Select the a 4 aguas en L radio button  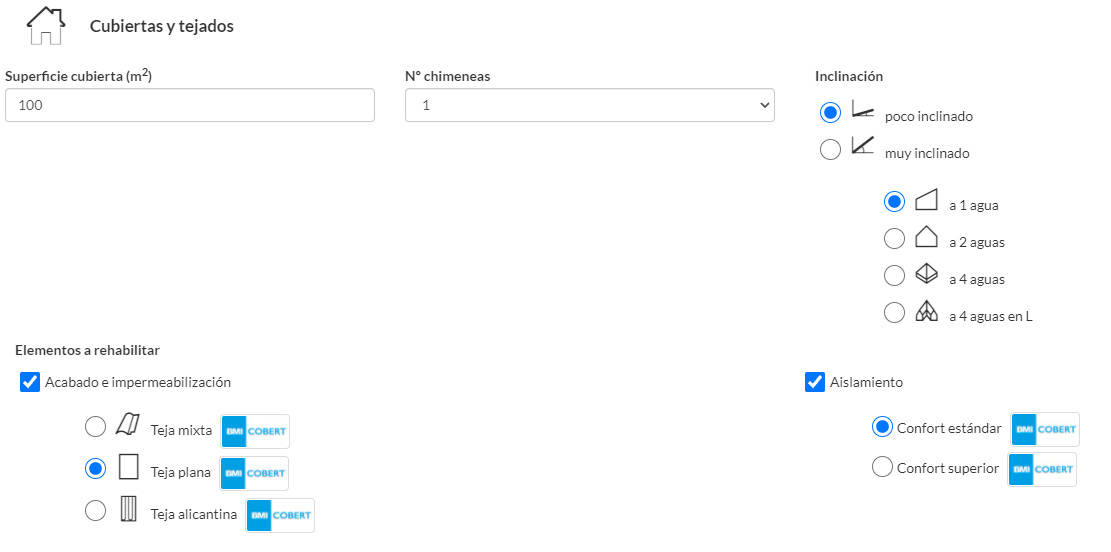[x=895, y=313]
